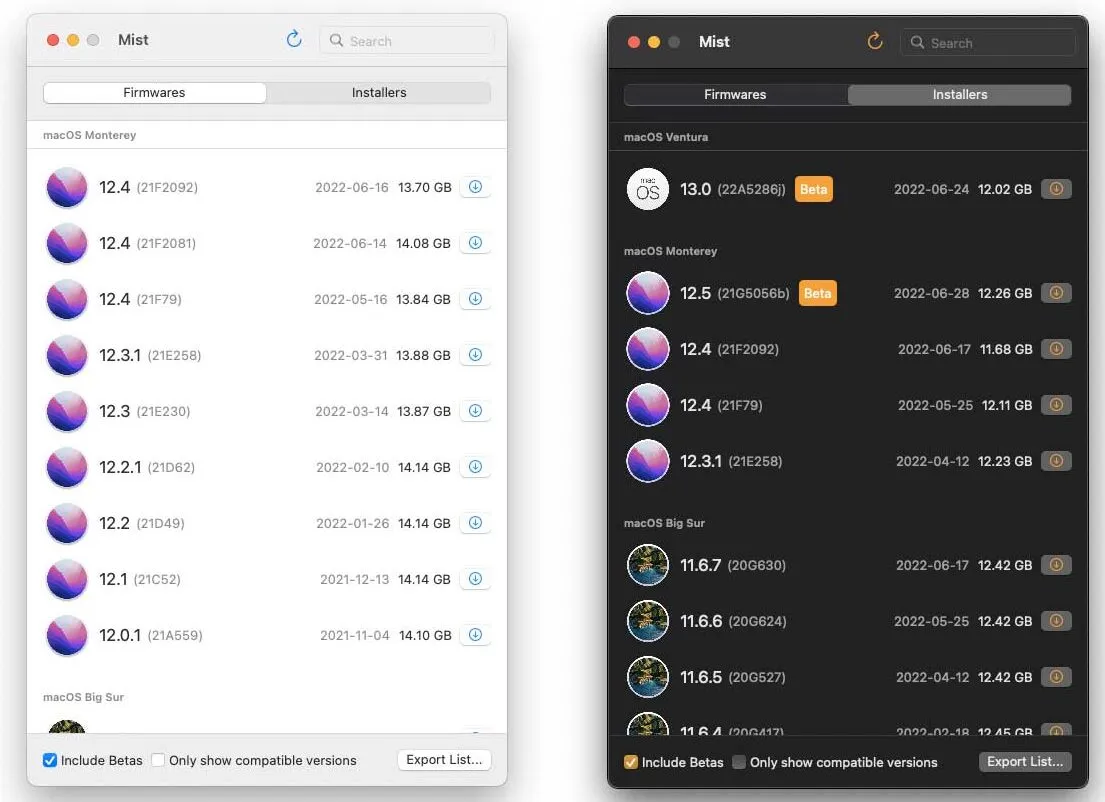Enable Only show compatible versions in the dark window

tap(739, 762)
